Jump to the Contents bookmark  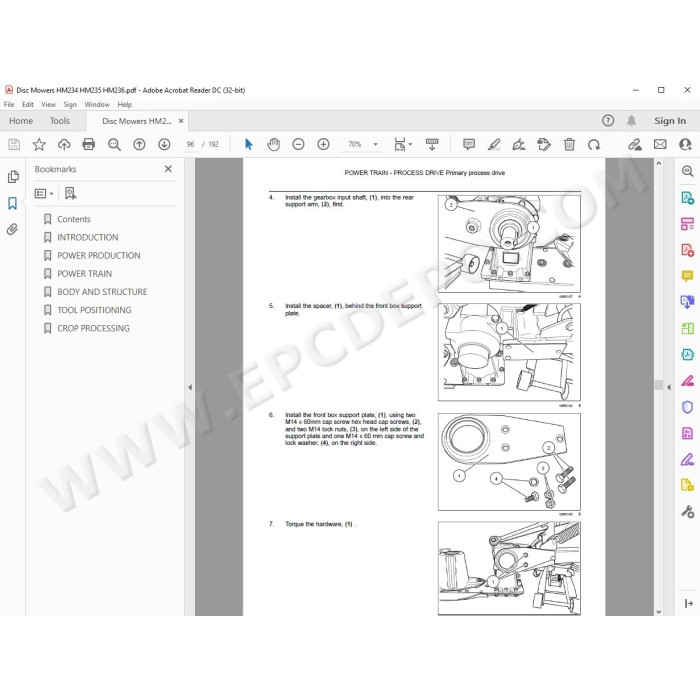pos(74,219)
